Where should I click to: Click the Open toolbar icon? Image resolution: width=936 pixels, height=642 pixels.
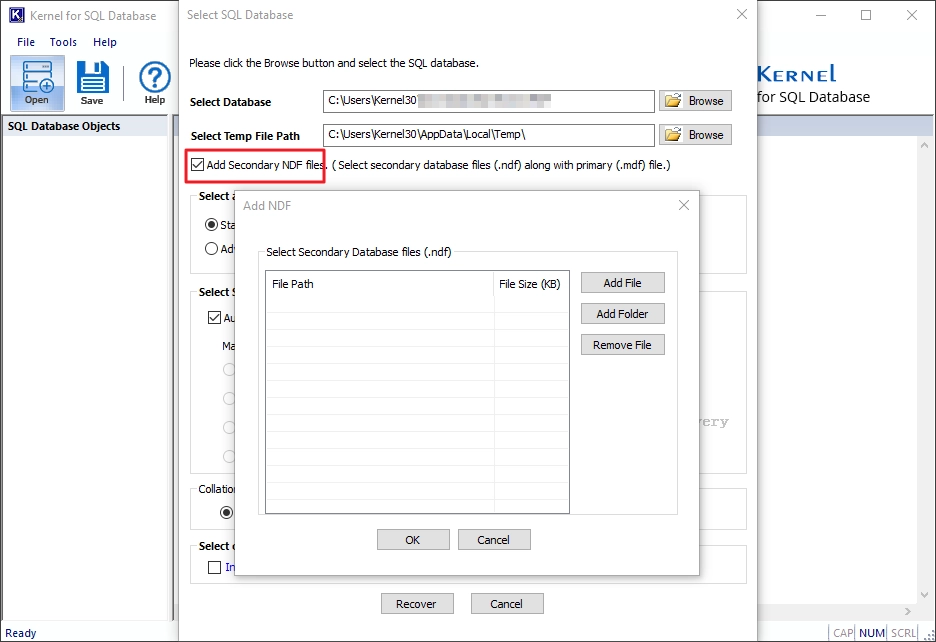37,83
